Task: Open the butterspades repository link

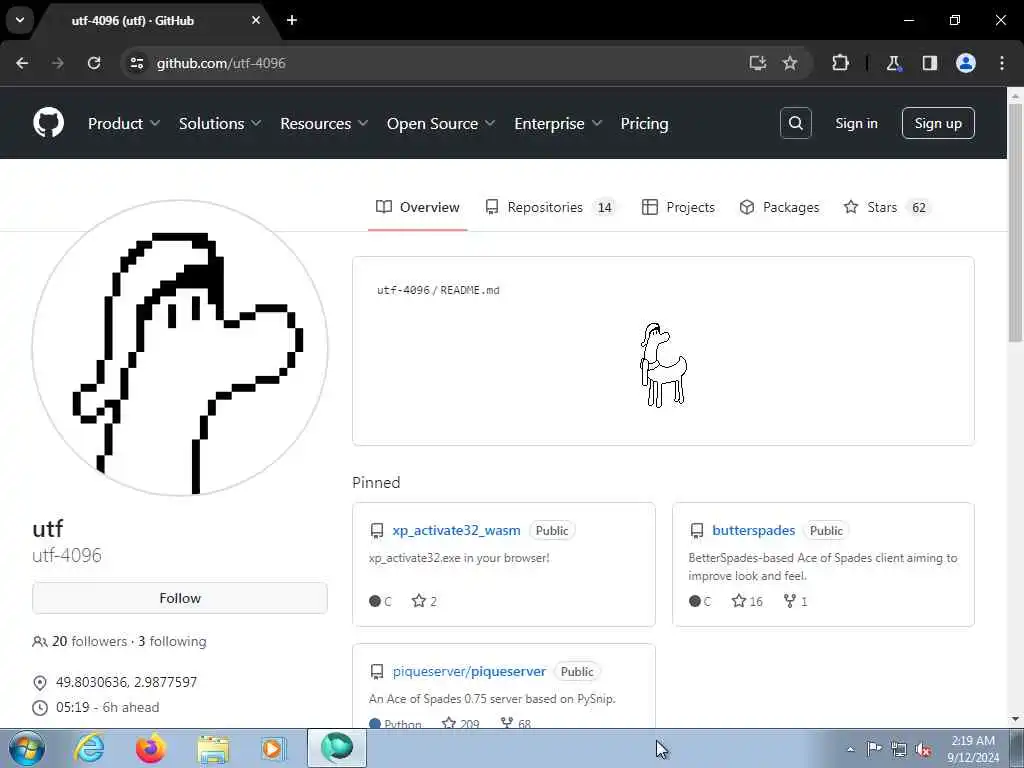Action: tap(754, 530)
